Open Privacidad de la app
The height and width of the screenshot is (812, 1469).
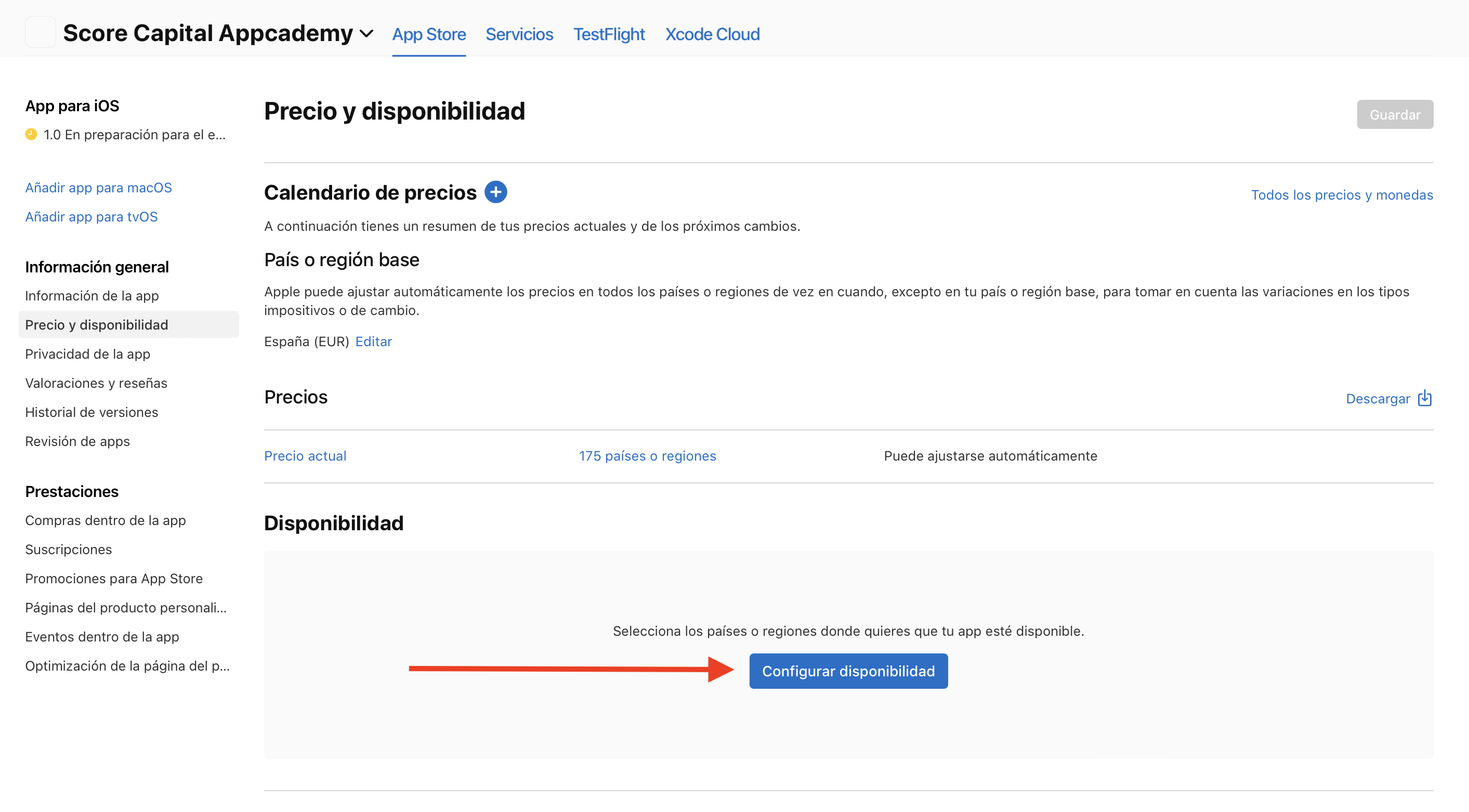88,354
